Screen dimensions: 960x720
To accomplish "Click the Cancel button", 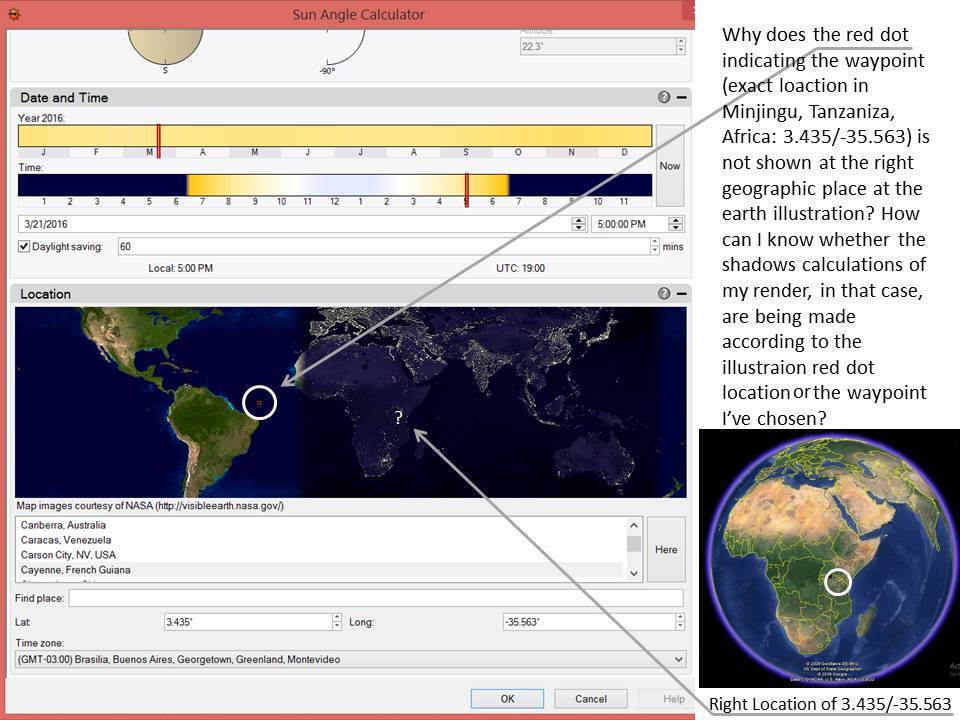I will click(591, 699).
